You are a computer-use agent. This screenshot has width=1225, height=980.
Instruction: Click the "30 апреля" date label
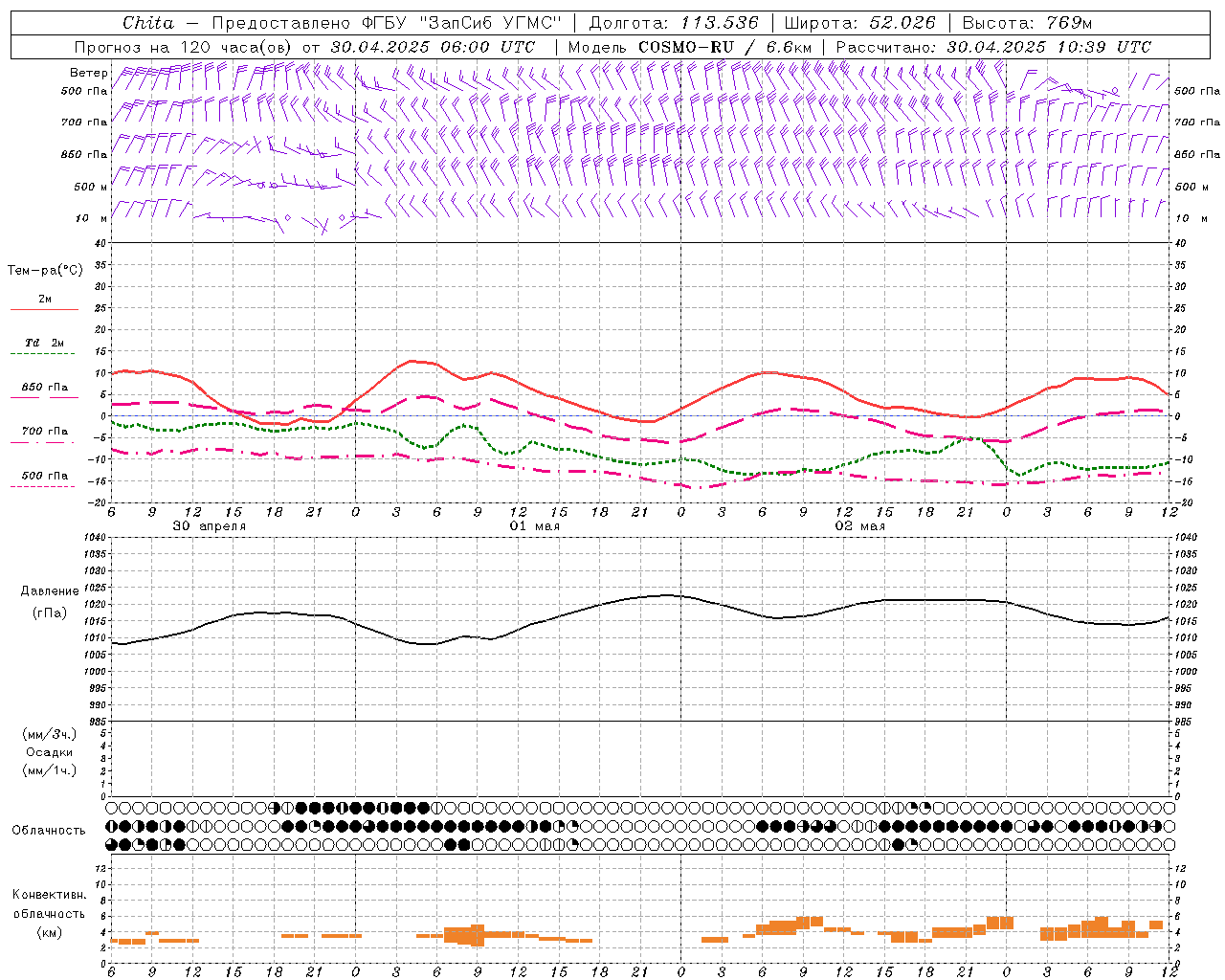pos(209,526)
